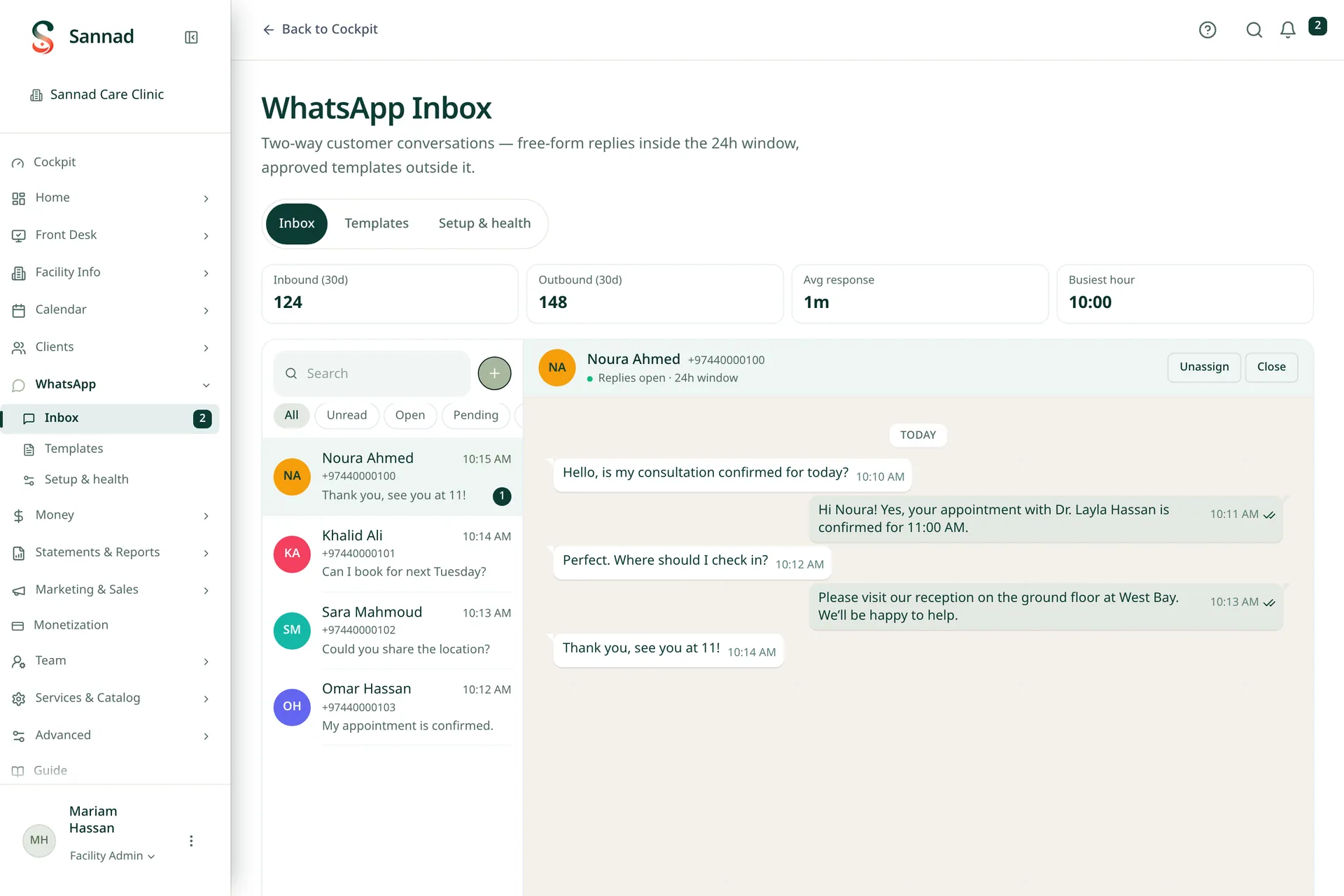This screenshot has width=1344, height=896.
Task: Open the help question-mark icon
Action: coord(1207,29)
